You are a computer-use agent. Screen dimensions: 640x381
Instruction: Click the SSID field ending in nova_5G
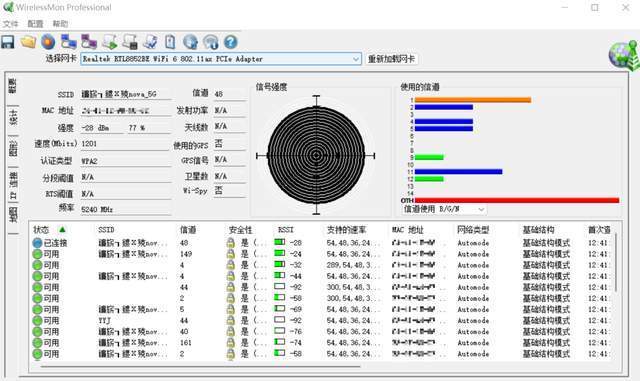click(125, 94)
